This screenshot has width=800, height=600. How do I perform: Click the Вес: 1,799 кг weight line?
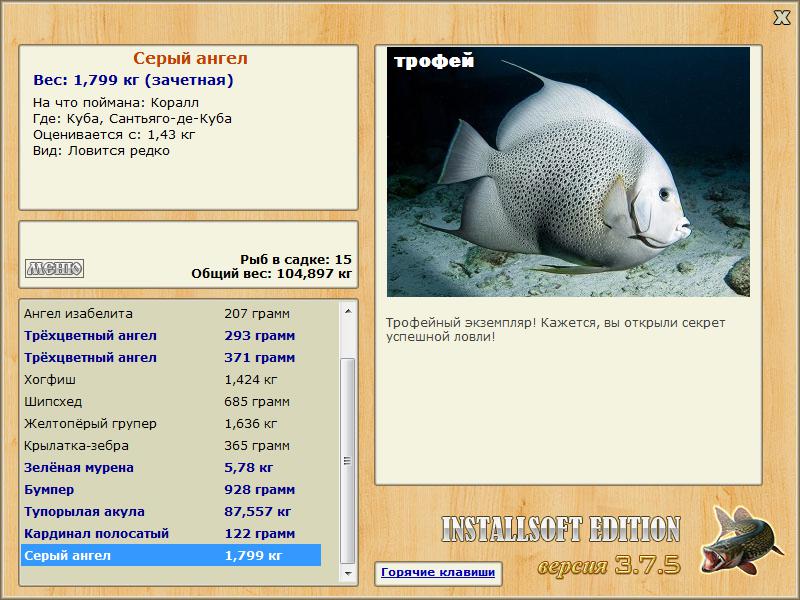133,80
